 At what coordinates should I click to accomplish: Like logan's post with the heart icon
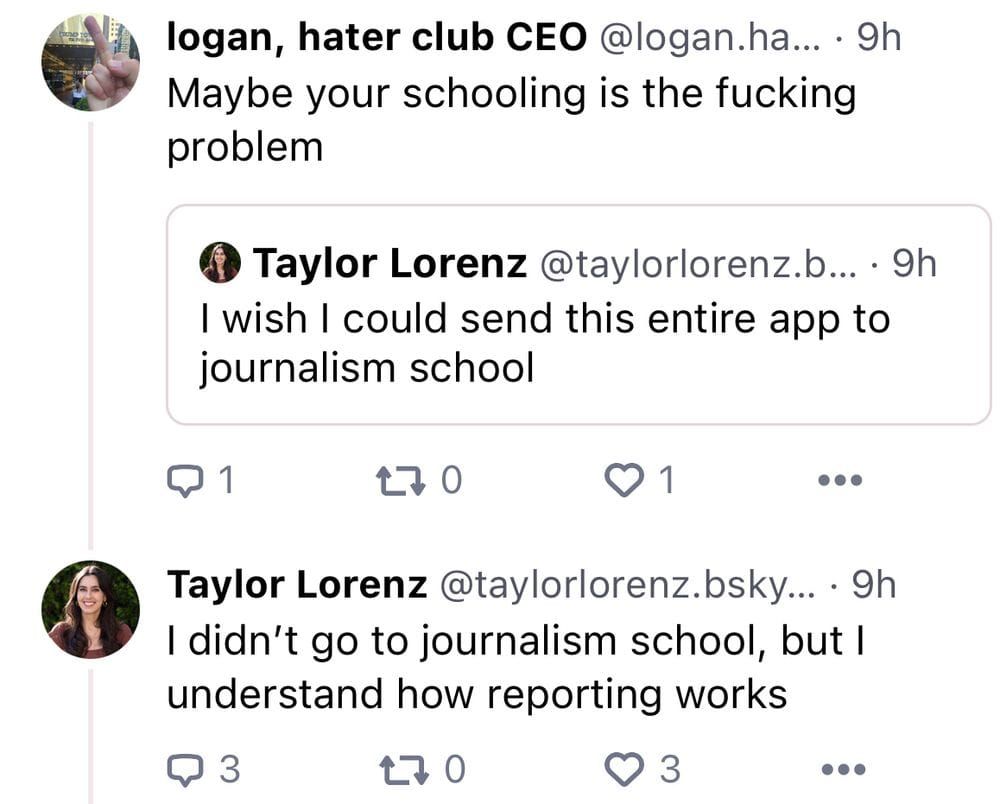pos(624,479)
